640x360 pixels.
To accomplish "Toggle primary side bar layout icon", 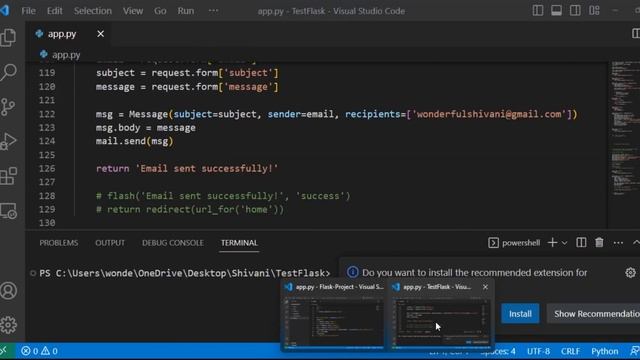I will (538, 11).
